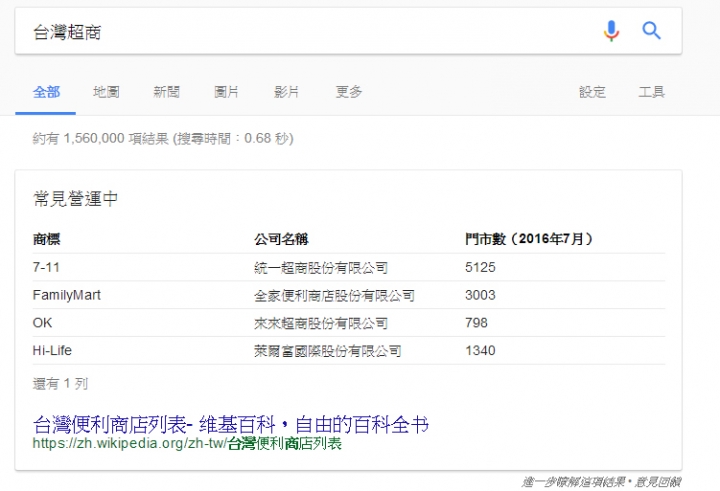Click the zh.wikipedia.org green URL
The image size is (720, 491).
(187, 444)
